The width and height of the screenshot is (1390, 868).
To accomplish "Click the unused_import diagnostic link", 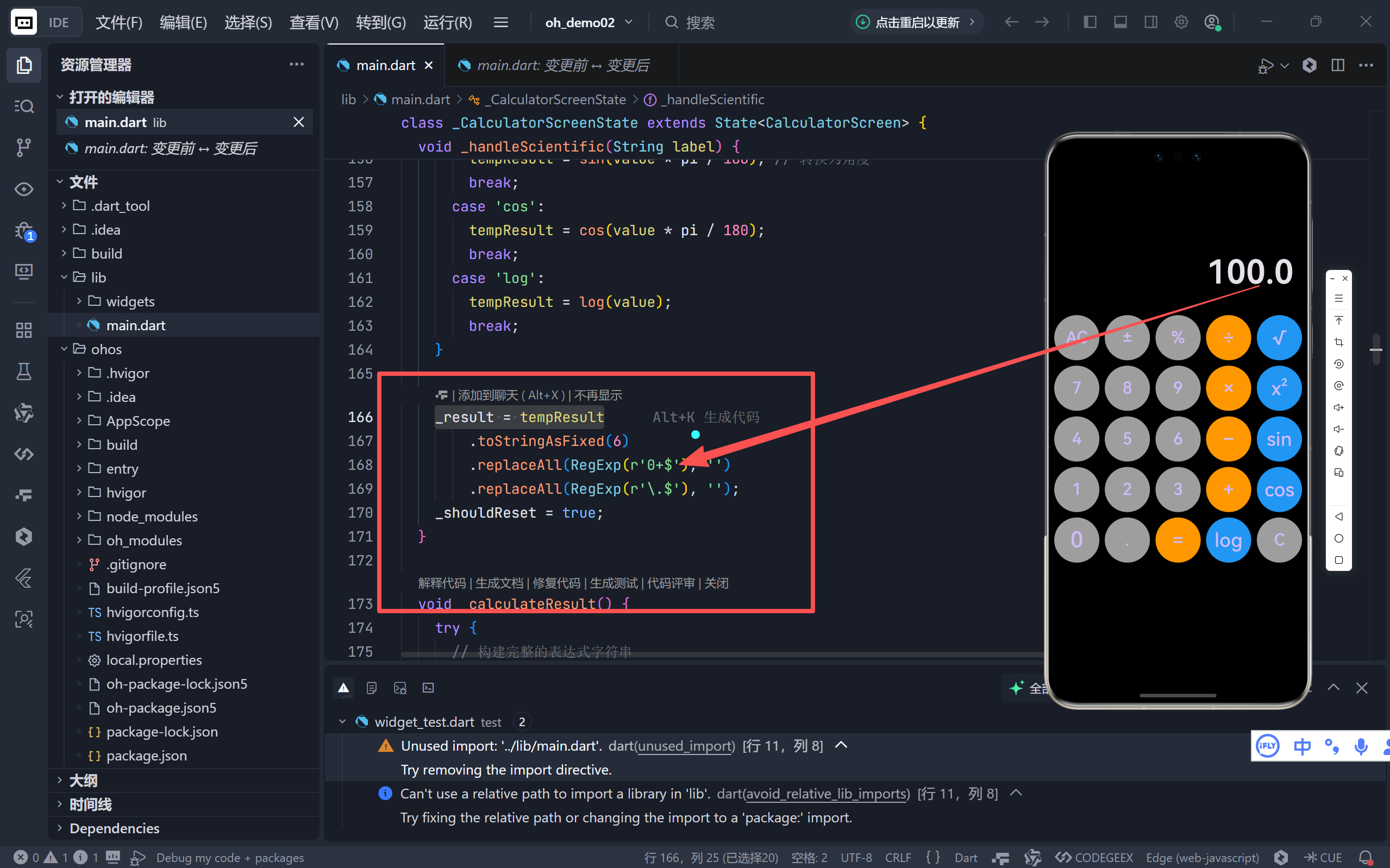I will (686, 746).
